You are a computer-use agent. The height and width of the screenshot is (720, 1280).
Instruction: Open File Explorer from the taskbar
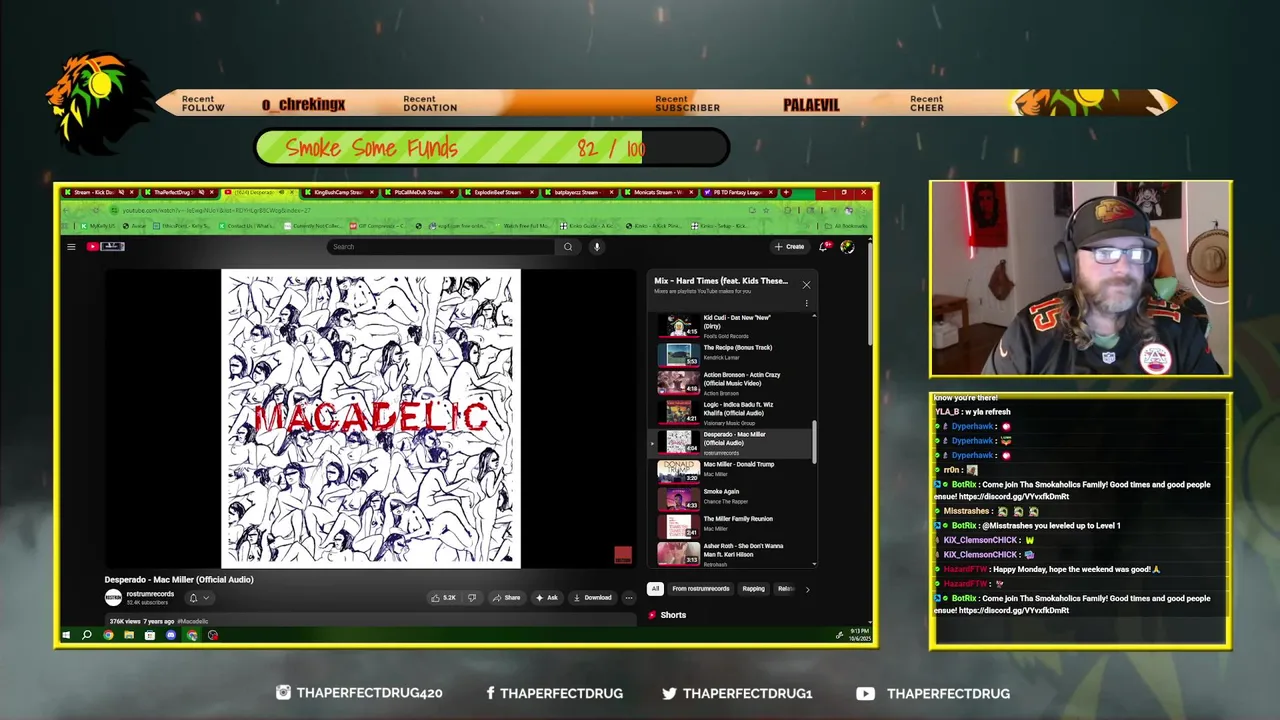129,635
